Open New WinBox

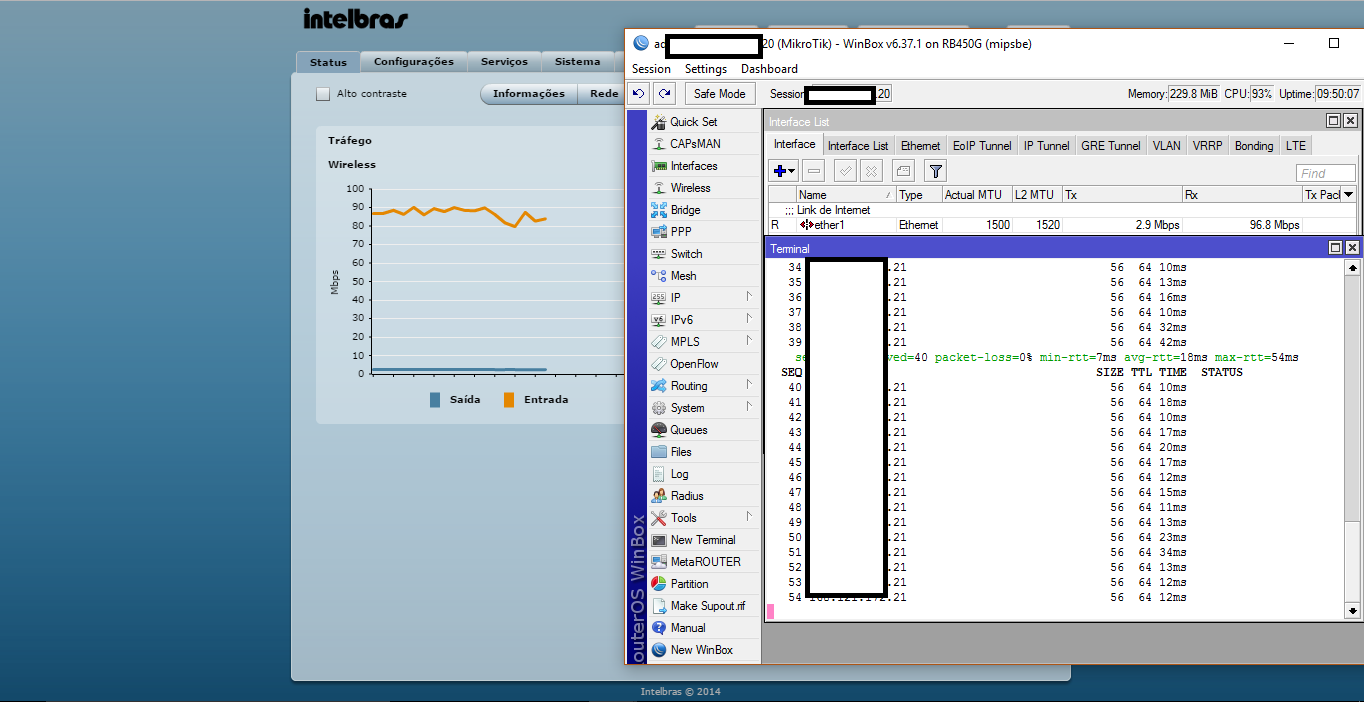click(701, 650)
